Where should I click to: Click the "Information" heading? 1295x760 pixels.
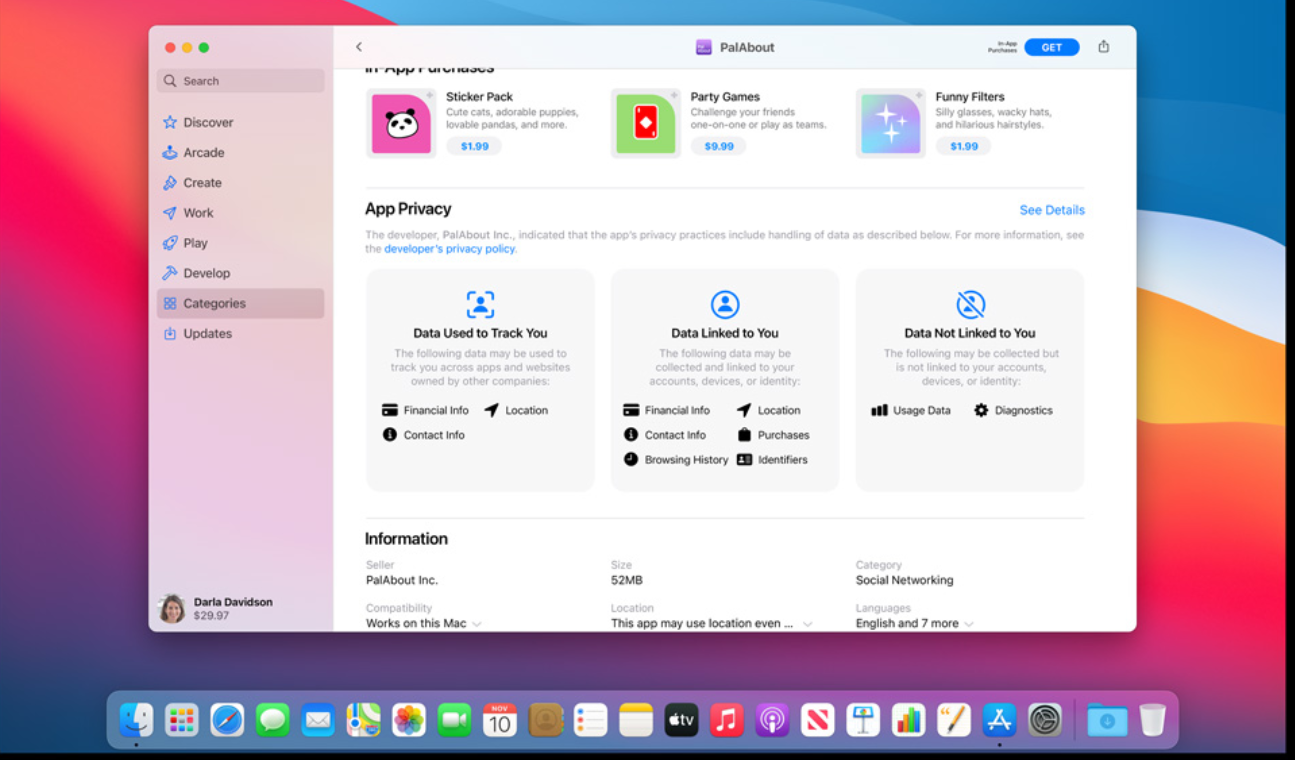[x=406, y=539]
